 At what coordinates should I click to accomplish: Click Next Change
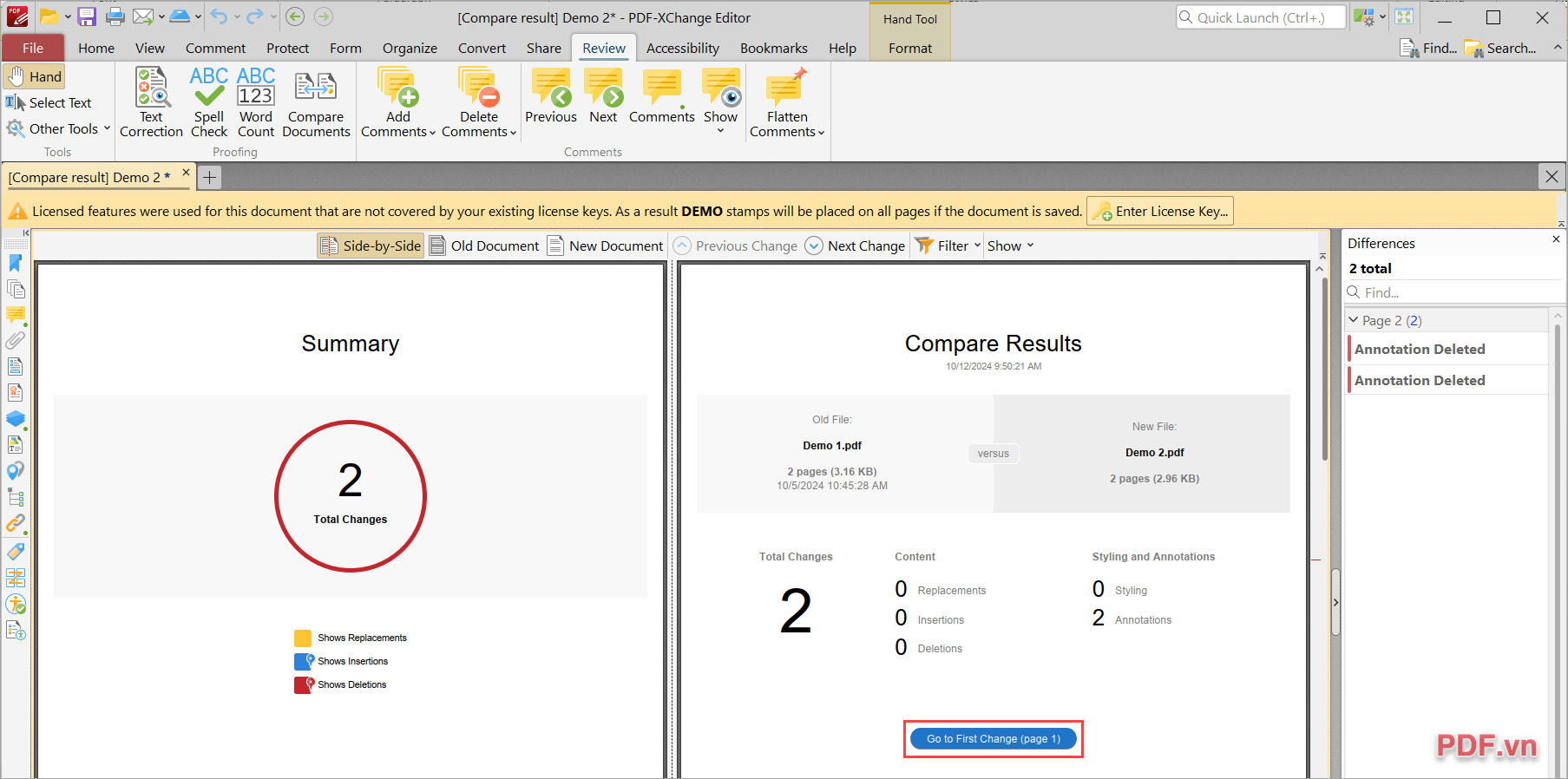pyautogui.click(x=855, y=245)
